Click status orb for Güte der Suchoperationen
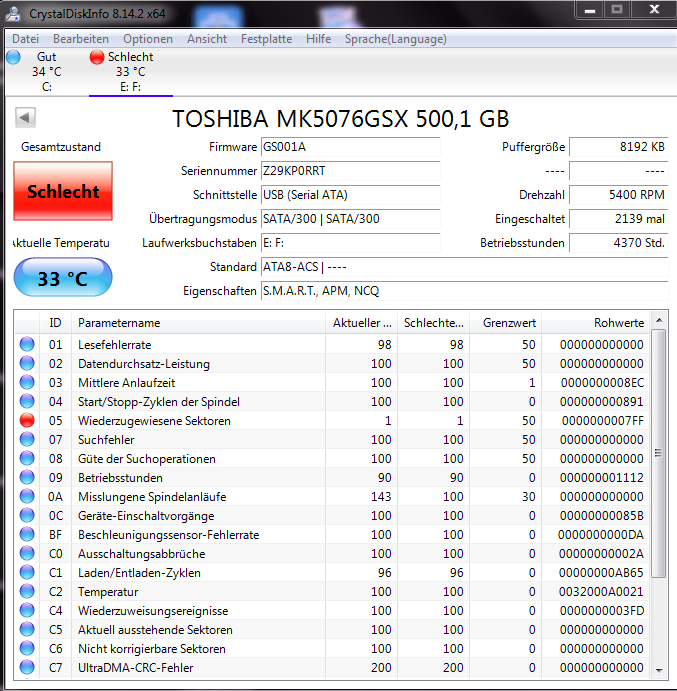The height and width of the screenshot is (691, 677). pos(27,458)
